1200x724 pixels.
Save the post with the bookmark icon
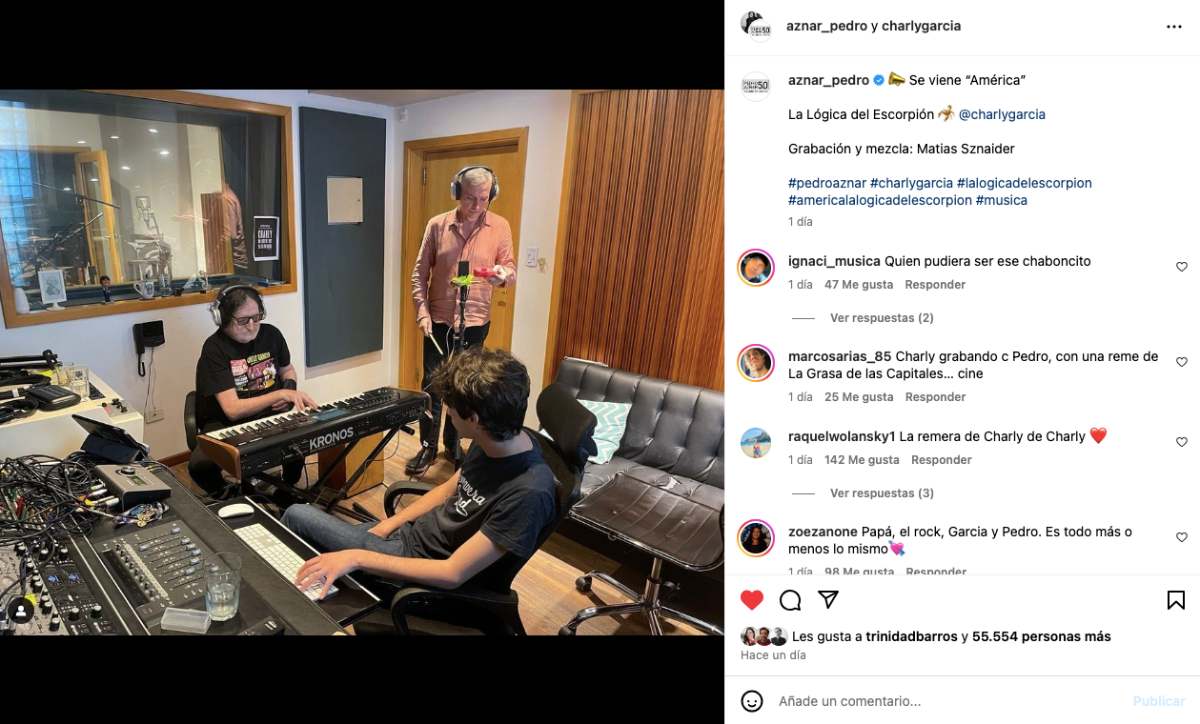(1176, 600)
